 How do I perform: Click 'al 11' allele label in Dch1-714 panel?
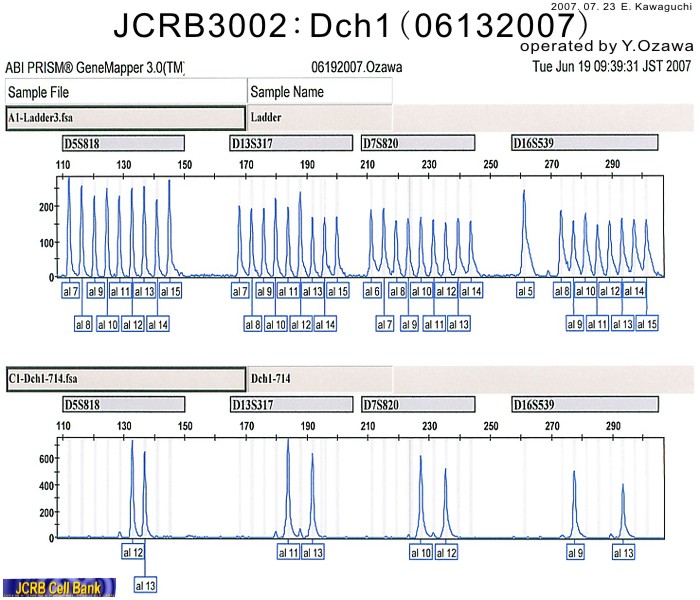point(288,552)
